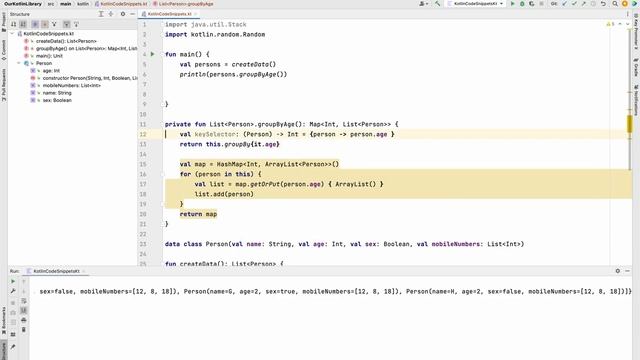This screenshot has width=640, height=360.
Task: Click the wrench icon in Run panel
Action: pos(13,291)
